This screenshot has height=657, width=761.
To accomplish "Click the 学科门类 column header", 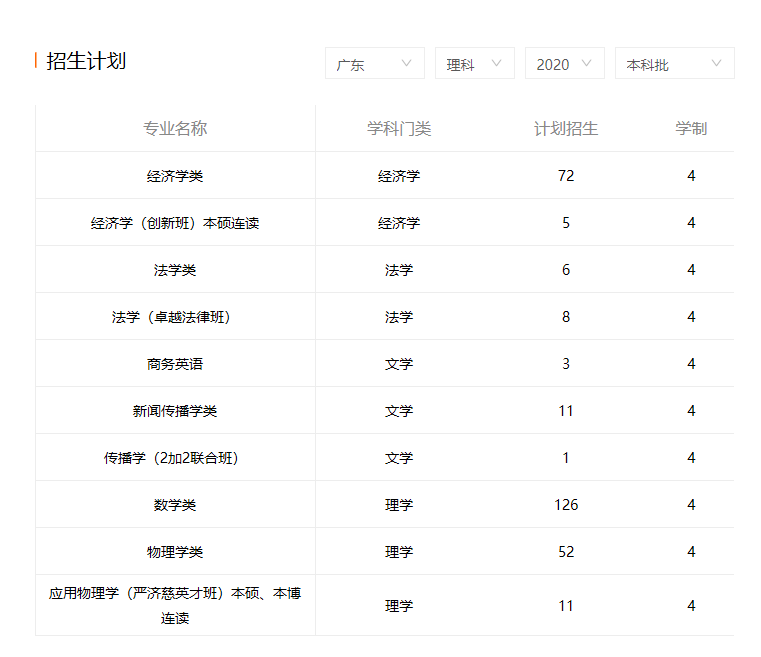I will click(x=399, y=129).
